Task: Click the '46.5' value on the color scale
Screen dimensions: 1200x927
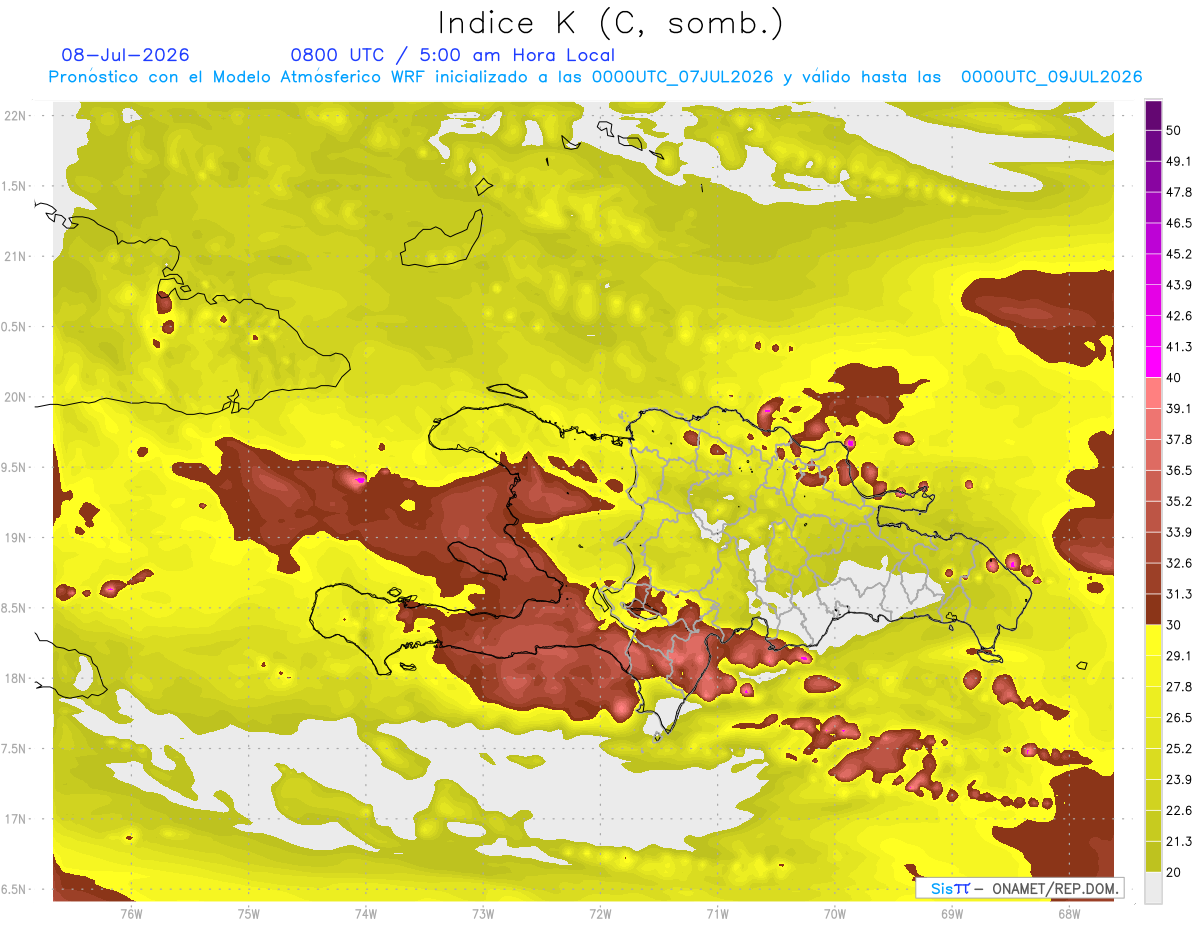Action: [x=1179, y=223]
